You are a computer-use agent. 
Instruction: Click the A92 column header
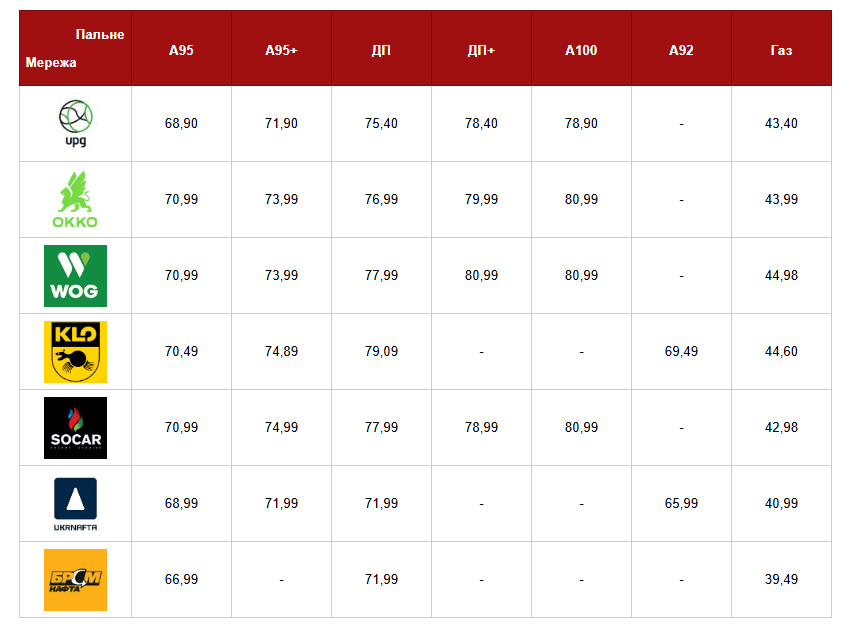[x=681, y=50]
